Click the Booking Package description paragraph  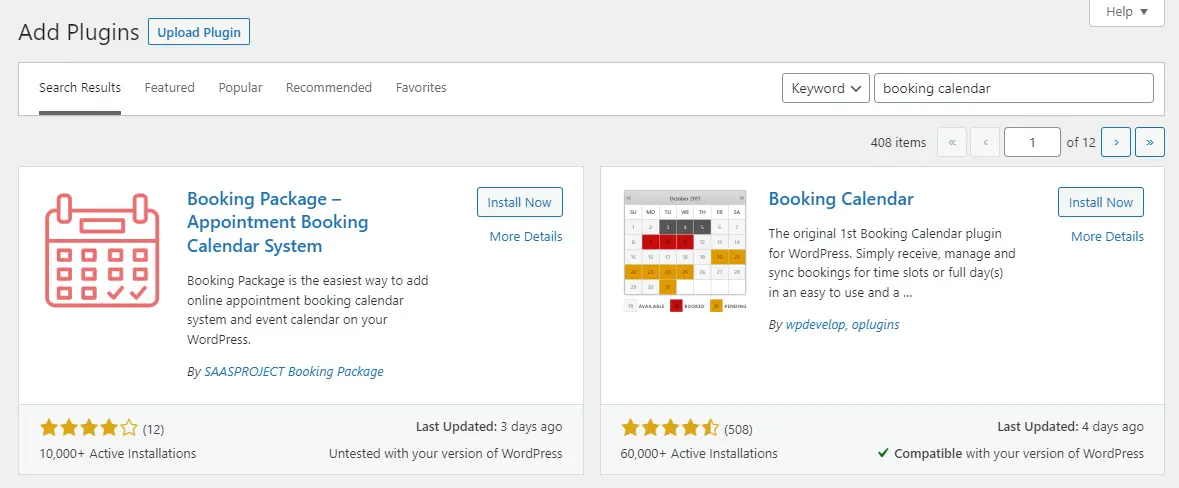308,310
